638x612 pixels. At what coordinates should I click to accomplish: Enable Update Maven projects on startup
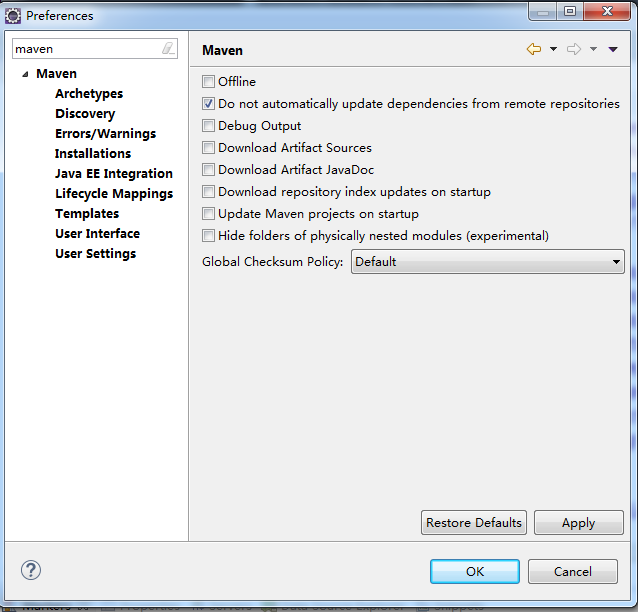coord(208,213)
